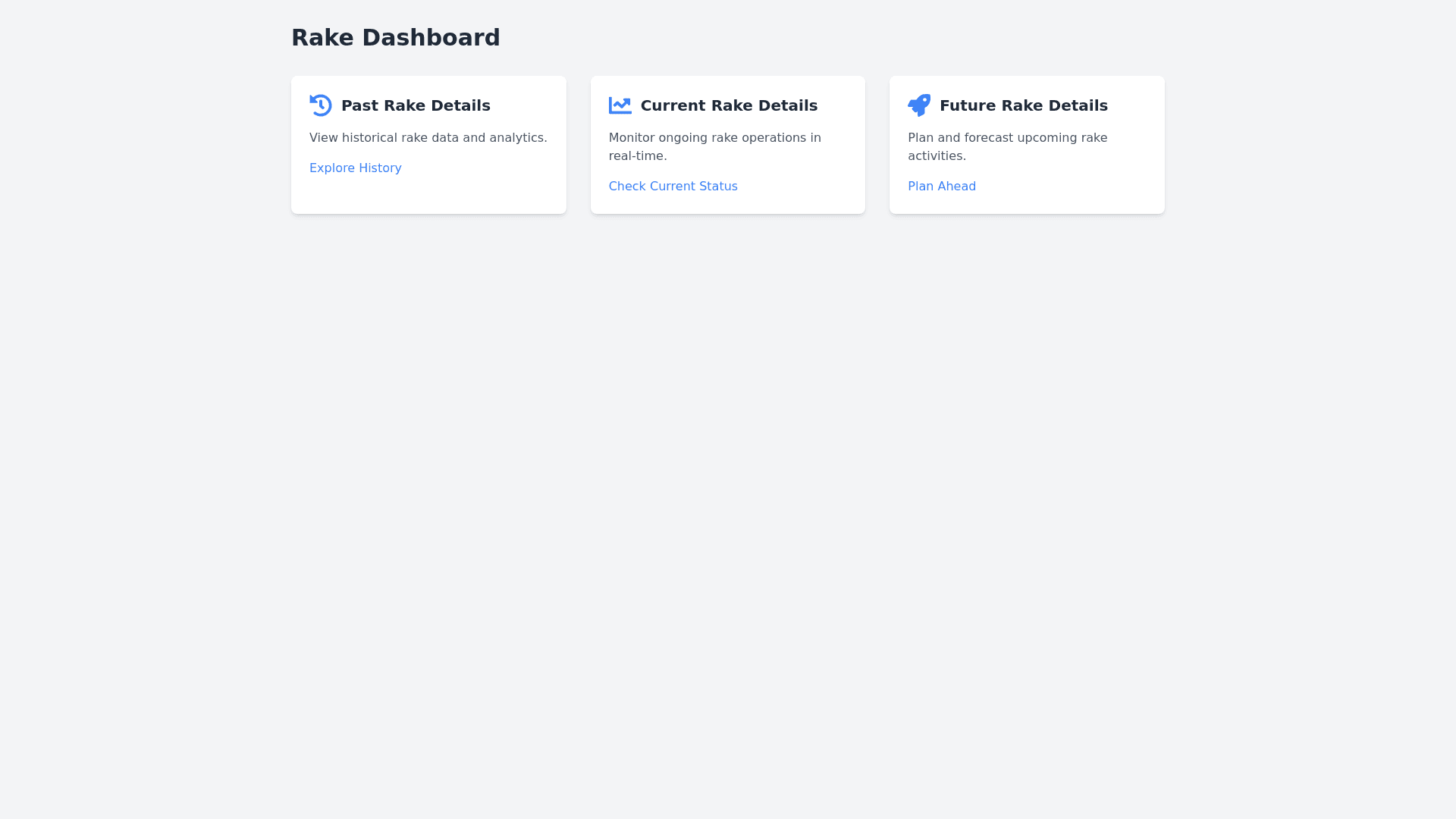Click the blue rocket icon
The height and width of the screenshot is (819, 1456).
(918, 105)
